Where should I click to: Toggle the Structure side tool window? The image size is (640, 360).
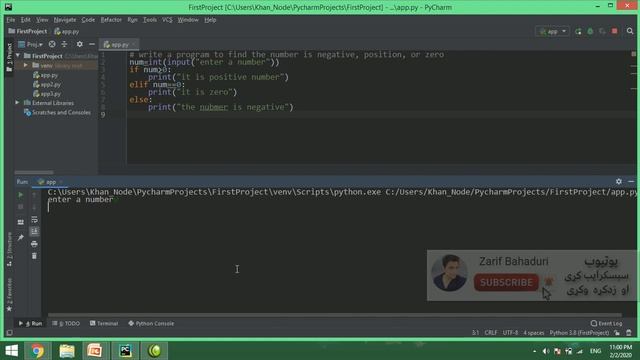[x=9, y=249]
